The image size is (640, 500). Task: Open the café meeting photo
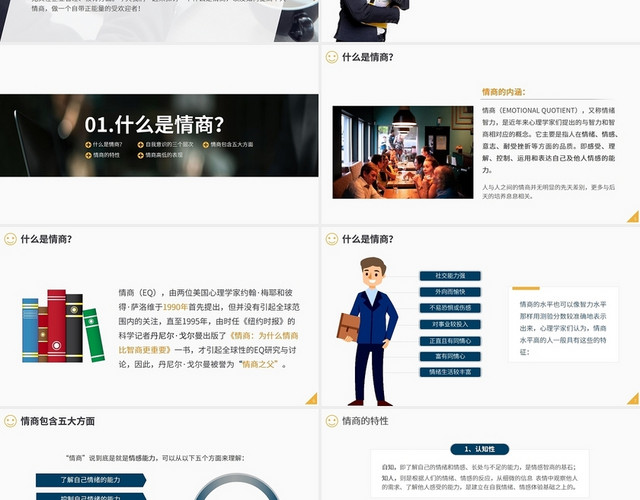pos(403,152)
